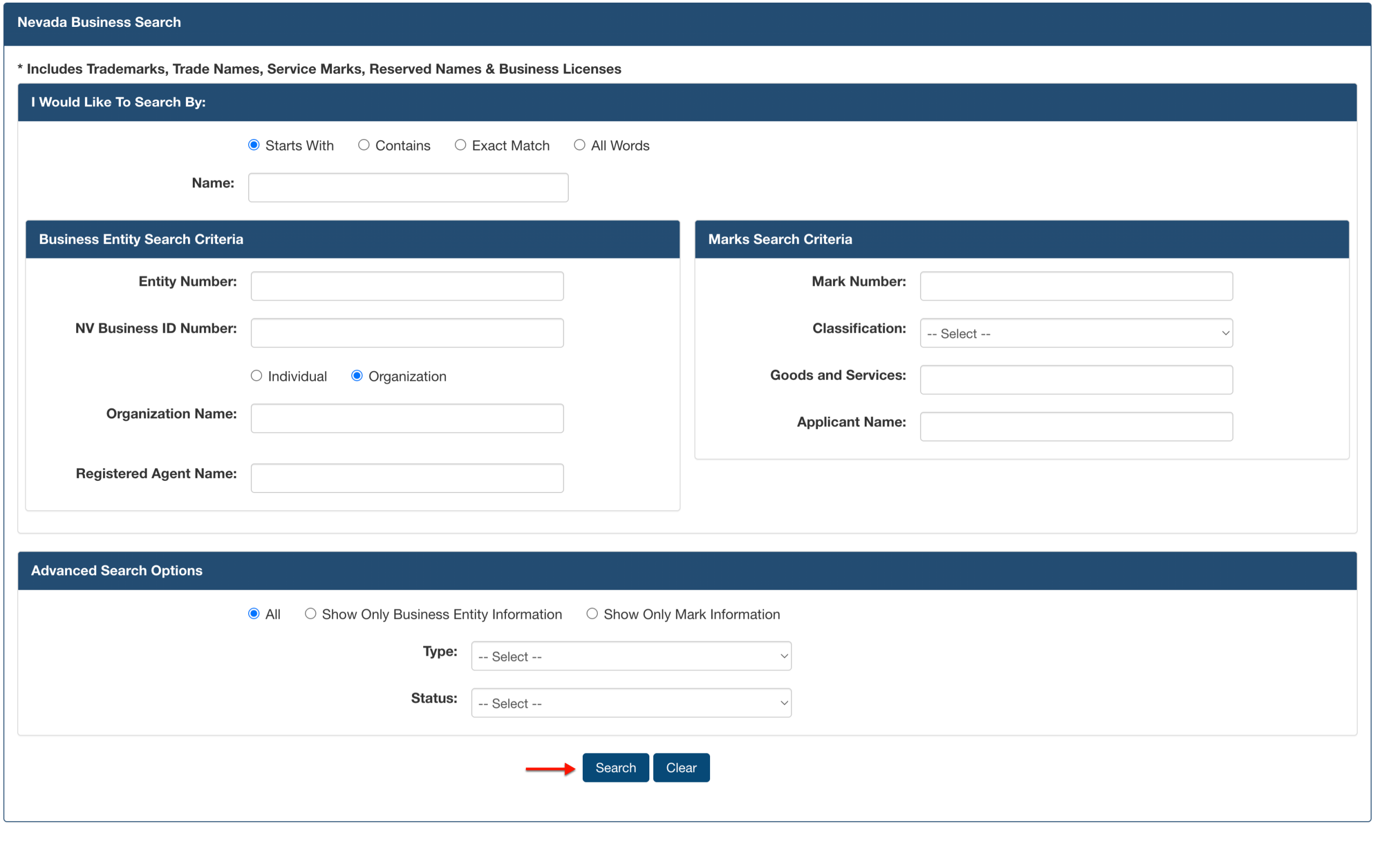Click the I Would Like To Search By header
1375x868 pixels.
[x=118, y=102]
